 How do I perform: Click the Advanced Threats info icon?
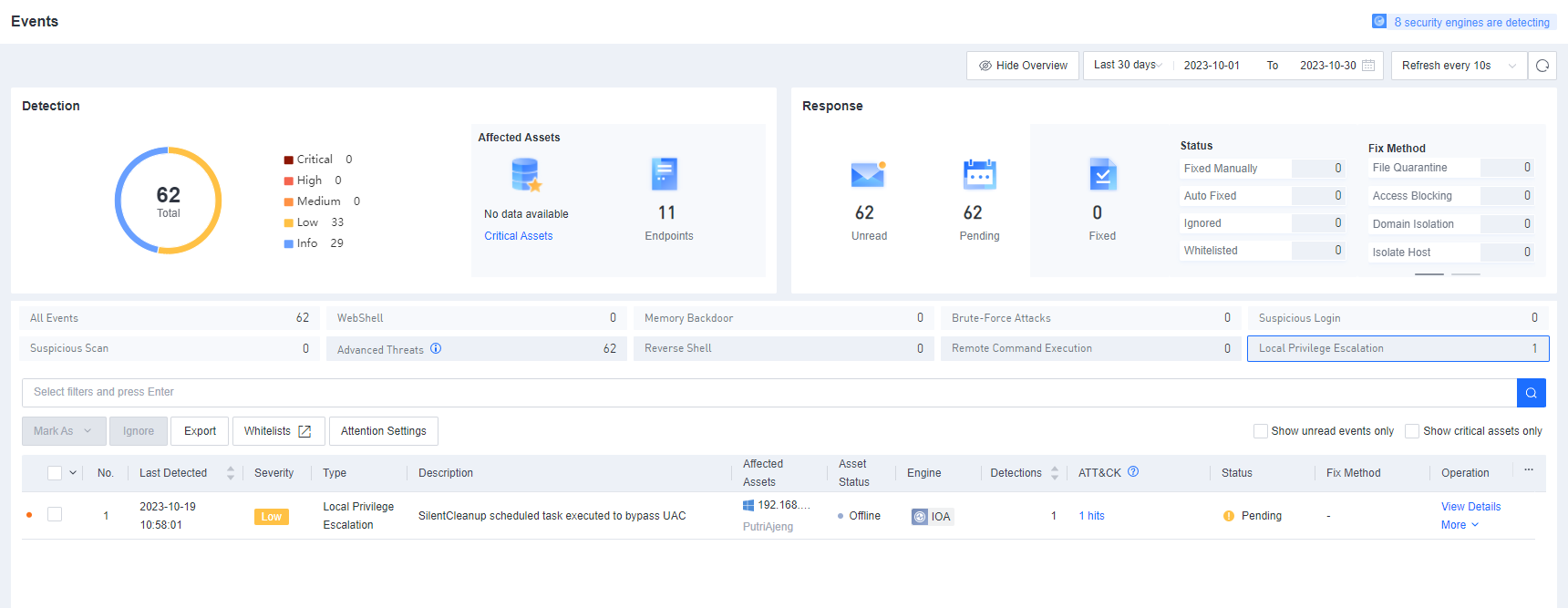436,348
